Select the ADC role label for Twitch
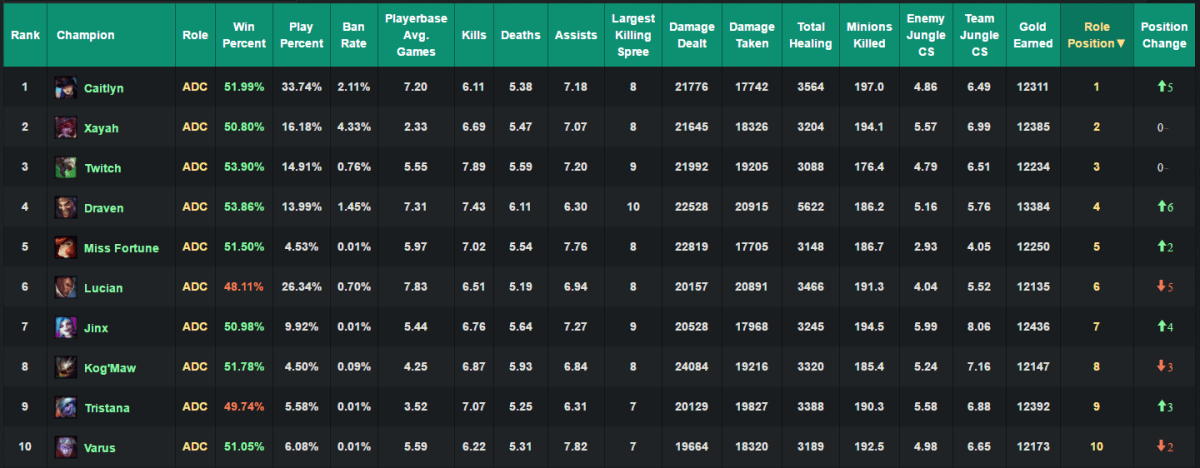The width and height of the screenshot is (1200, 468). [x=195, y=167]
